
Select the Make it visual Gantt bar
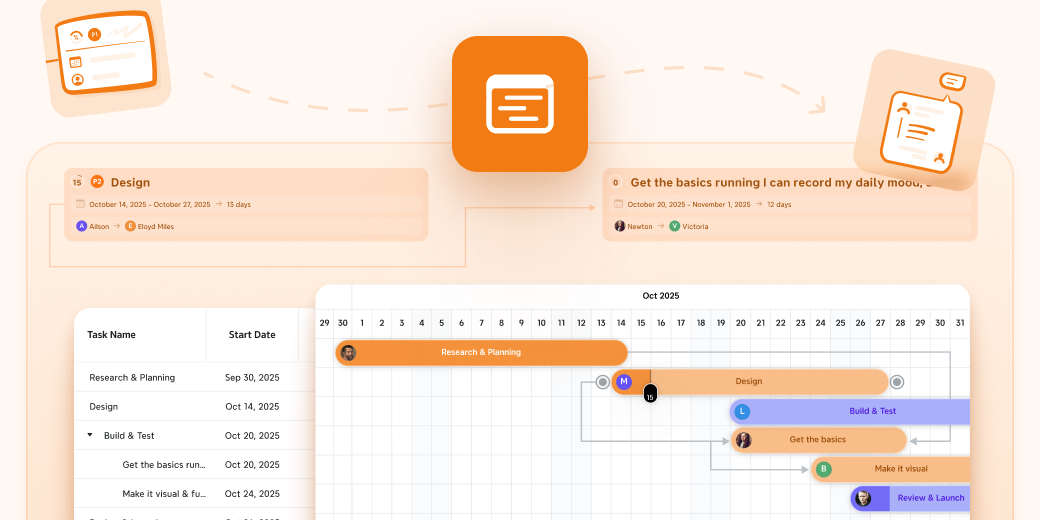point(890,469)
